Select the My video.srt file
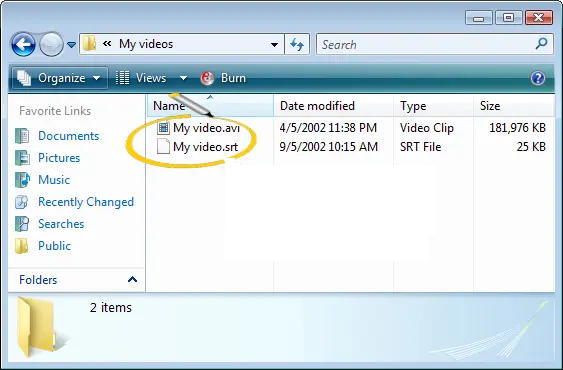This screenshot has width=563, height=370. [205, 147]
